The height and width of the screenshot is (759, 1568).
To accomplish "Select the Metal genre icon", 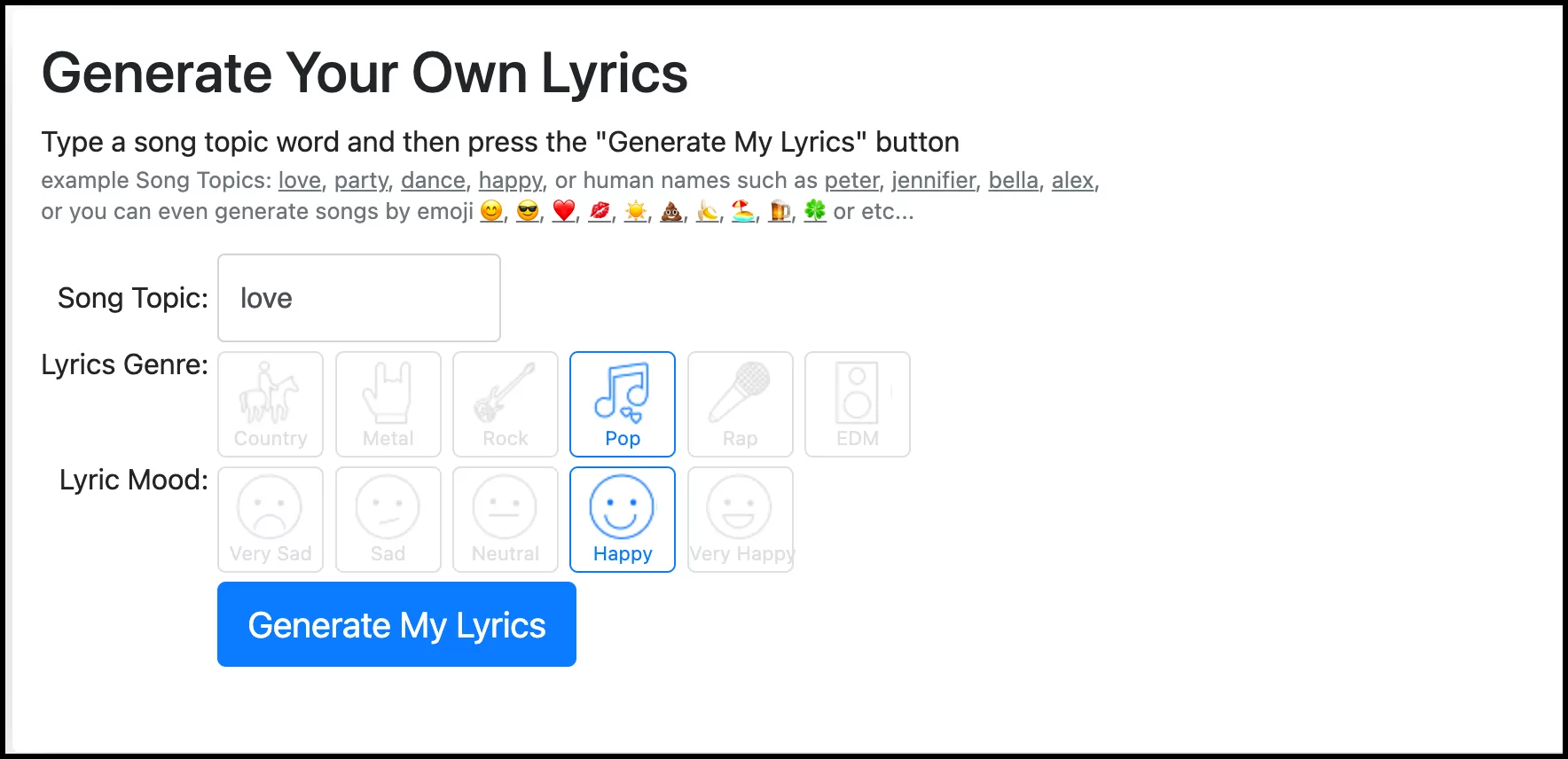I will (388, 404).
